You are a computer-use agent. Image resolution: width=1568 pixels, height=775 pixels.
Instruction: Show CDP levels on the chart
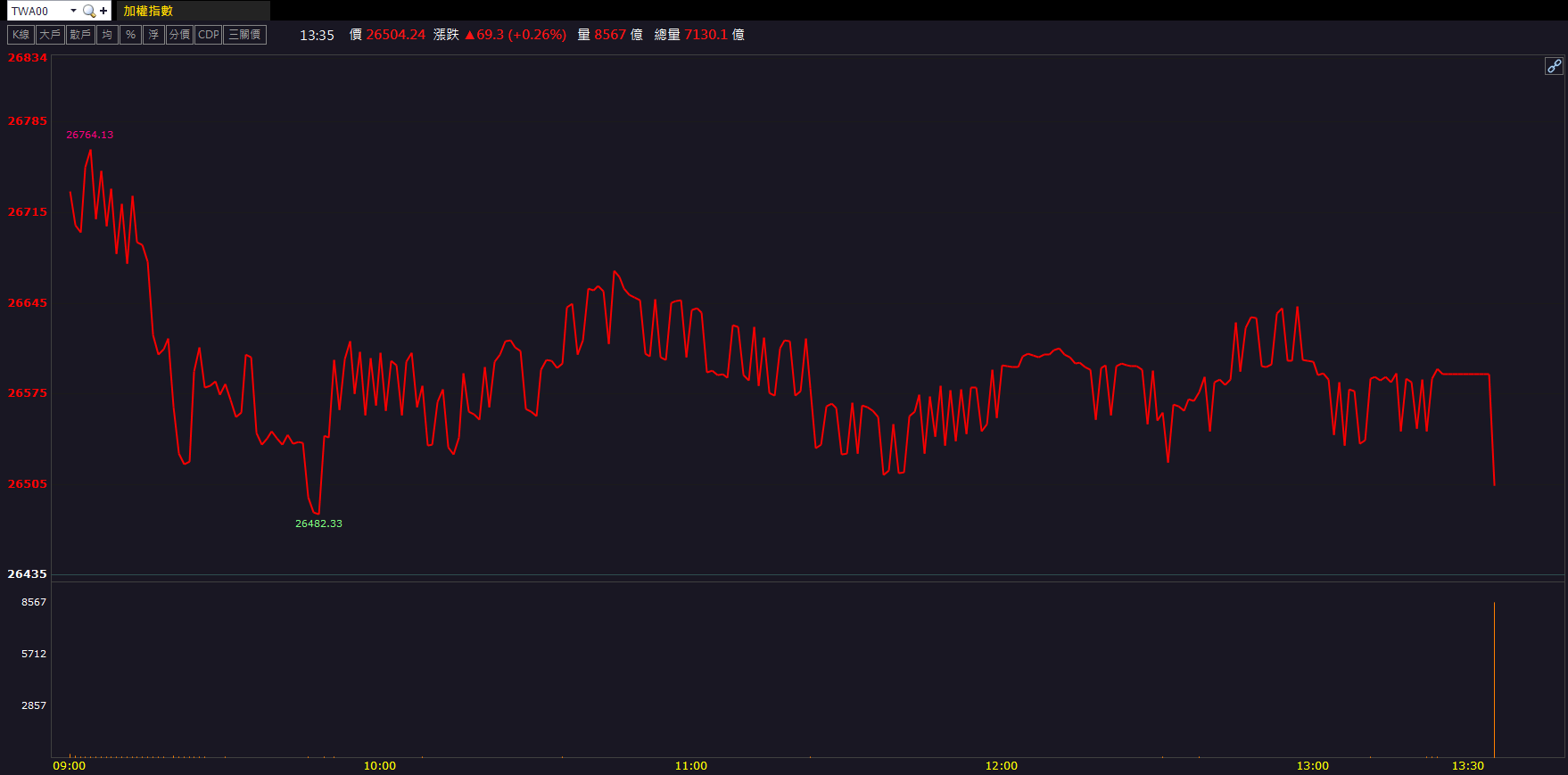pyautogui.click(x=209, y=35)
